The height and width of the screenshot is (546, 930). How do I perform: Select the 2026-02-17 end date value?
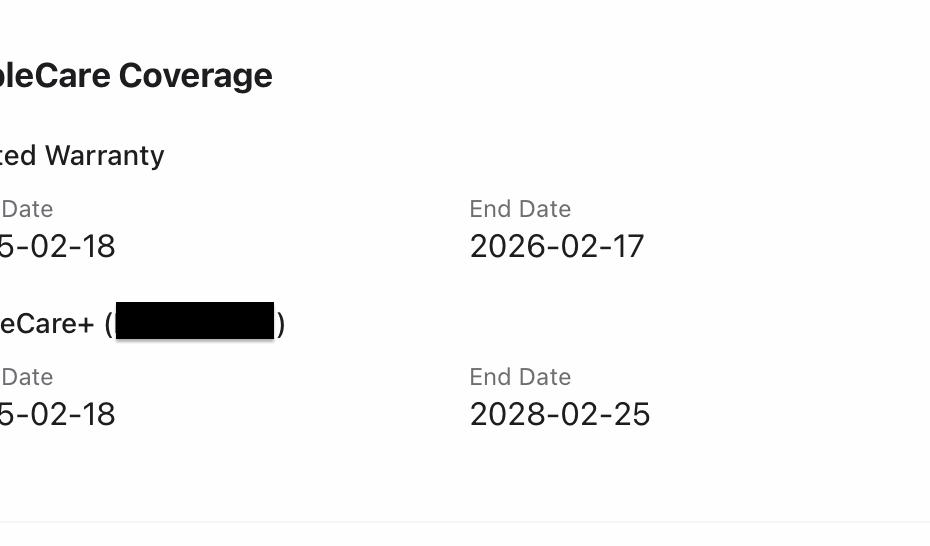tap(557, 246)
